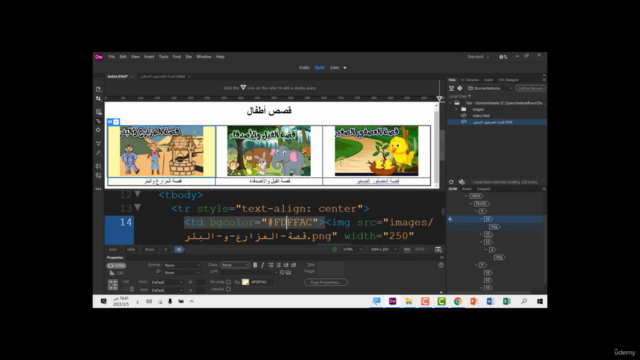Click File Management arrows icon
Image resolution: width=640 pixels, height=360 pixels.
click(x=98, y=98)
